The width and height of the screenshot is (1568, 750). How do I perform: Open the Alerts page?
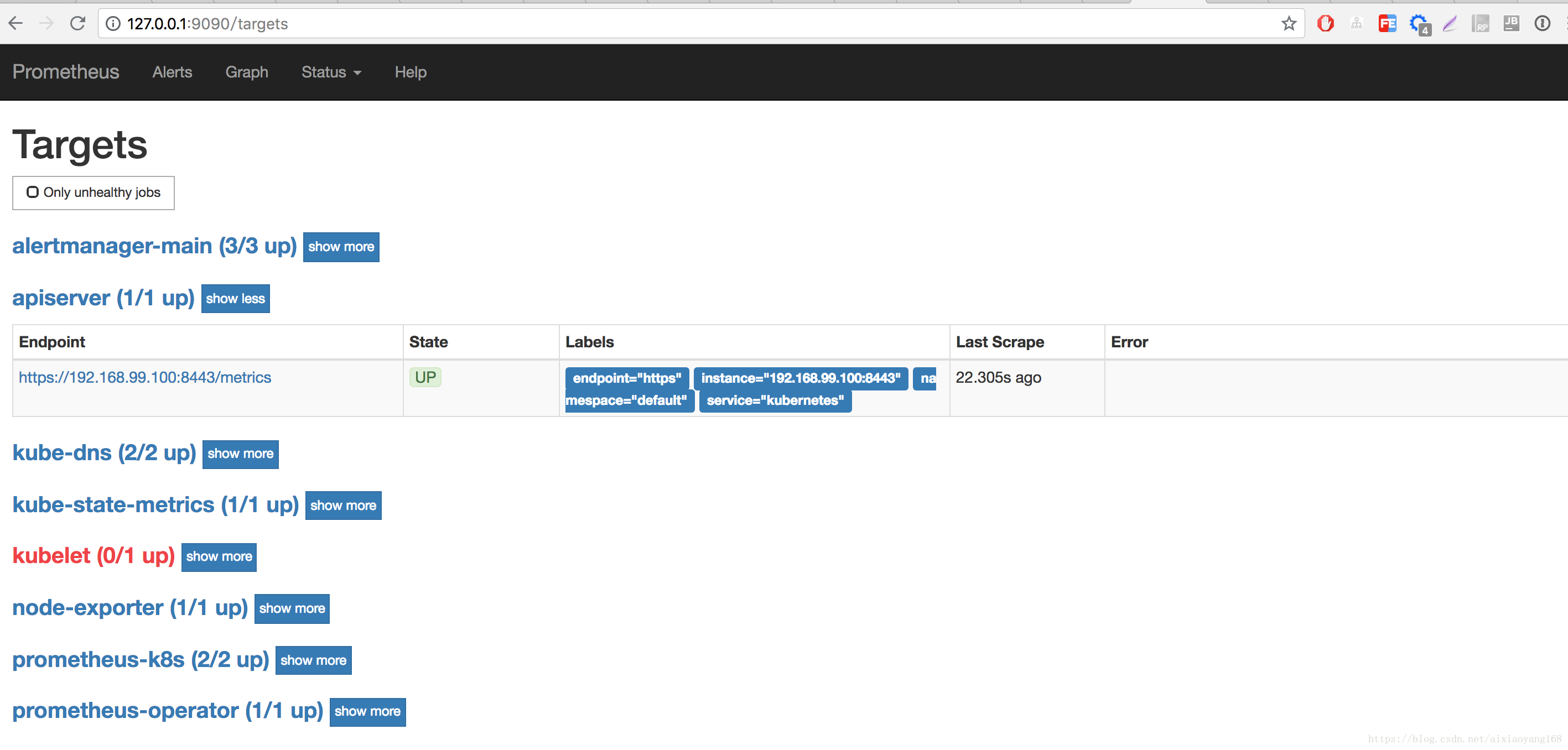coord(172,72)
